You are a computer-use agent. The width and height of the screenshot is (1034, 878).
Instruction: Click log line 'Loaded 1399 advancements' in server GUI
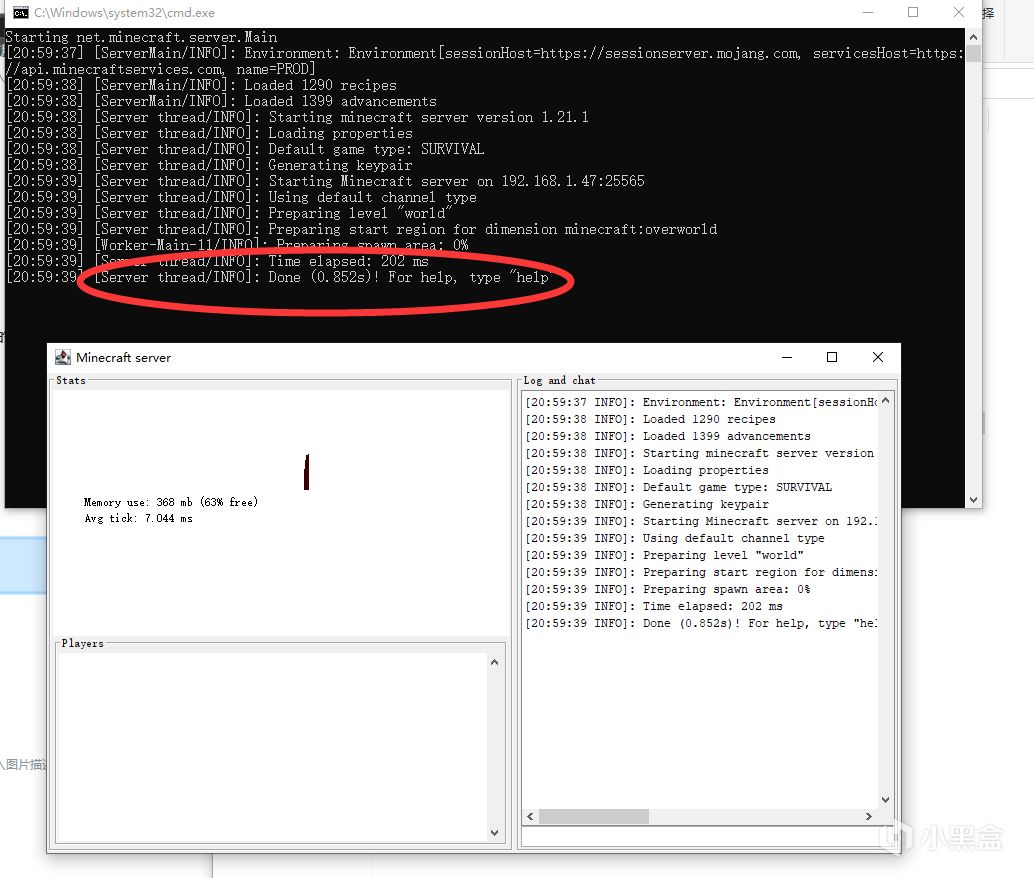click(x=668, y=437)
